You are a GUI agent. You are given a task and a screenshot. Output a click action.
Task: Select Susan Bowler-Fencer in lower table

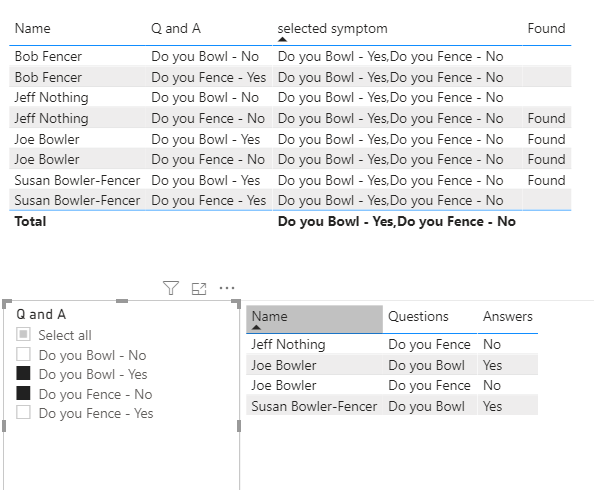314,406
